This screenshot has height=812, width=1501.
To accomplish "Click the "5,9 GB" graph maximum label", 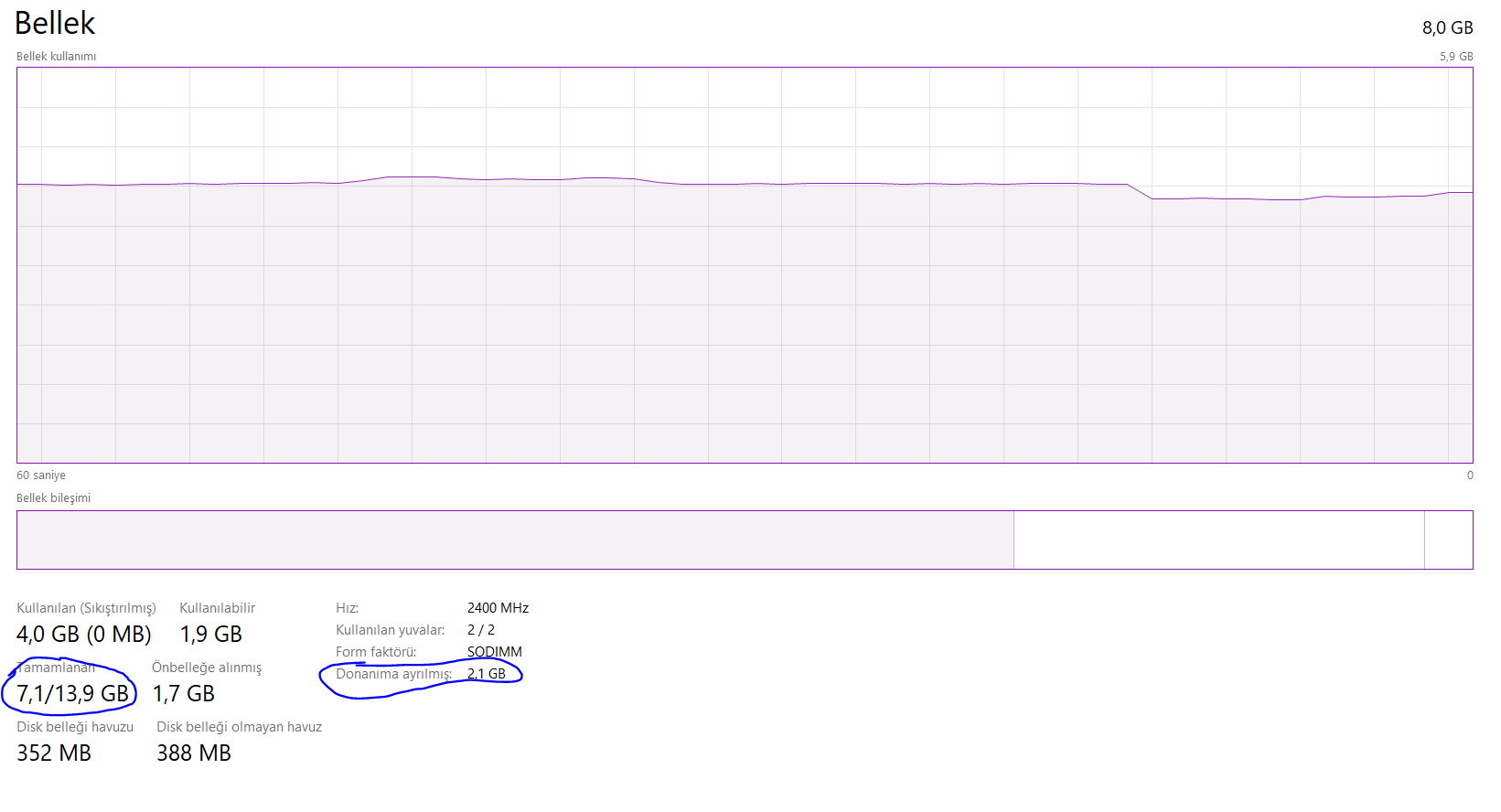I will [1456, 57].
